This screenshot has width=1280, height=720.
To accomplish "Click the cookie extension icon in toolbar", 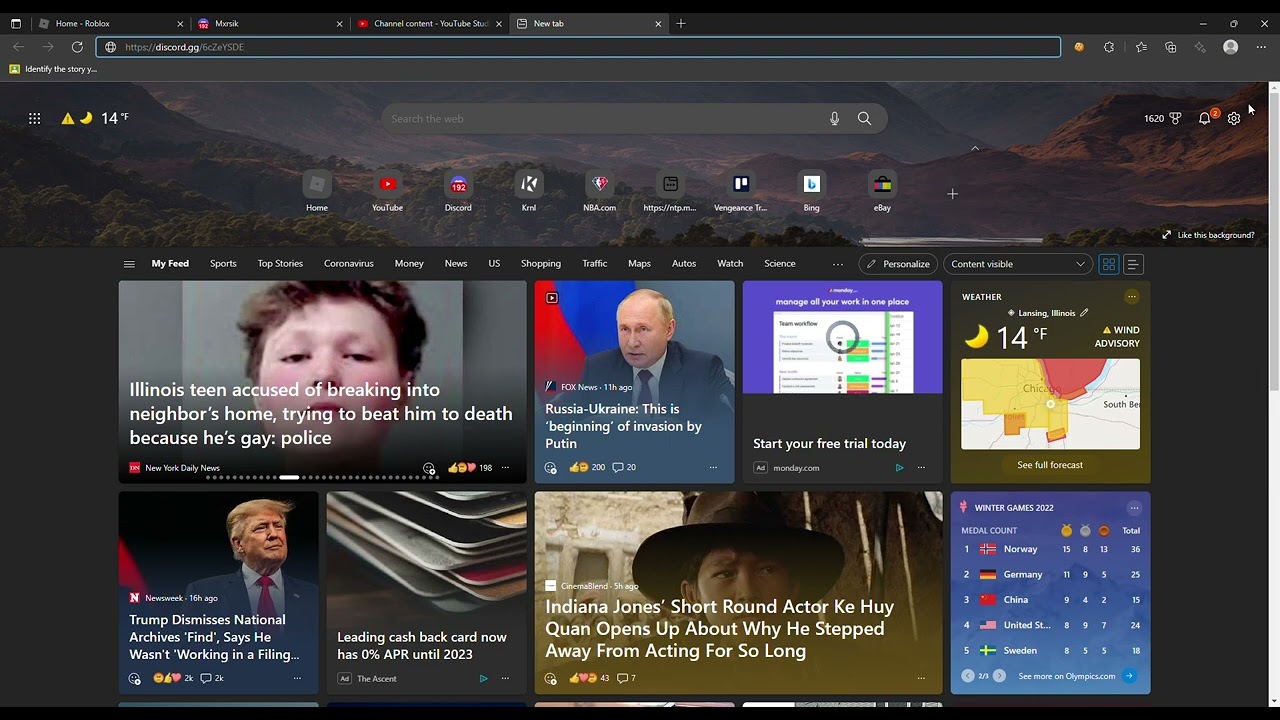I will click(1079, 47).
